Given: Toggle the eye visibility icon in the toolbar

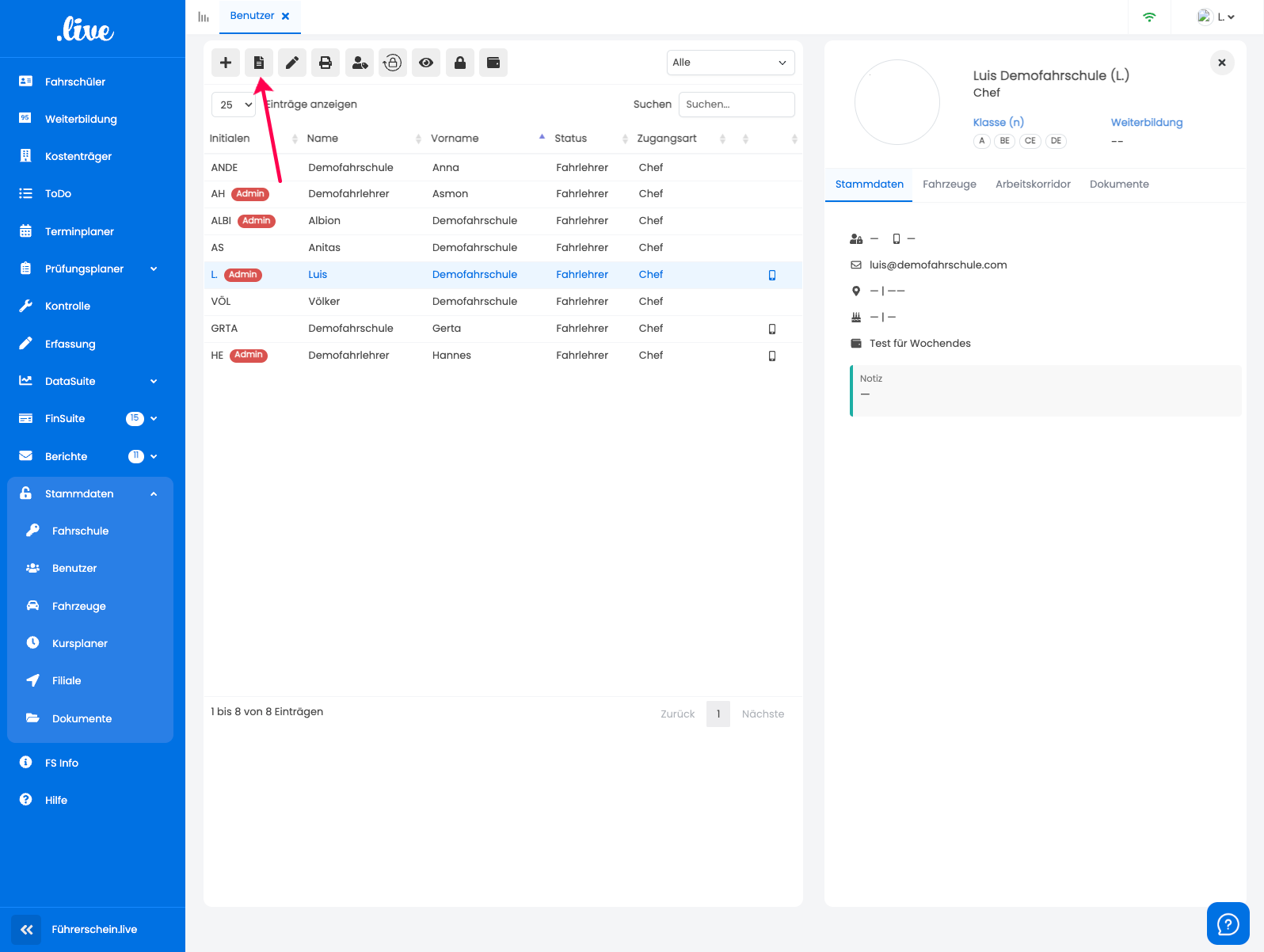Looking at the screenshot, I should [x=426, y=63].
